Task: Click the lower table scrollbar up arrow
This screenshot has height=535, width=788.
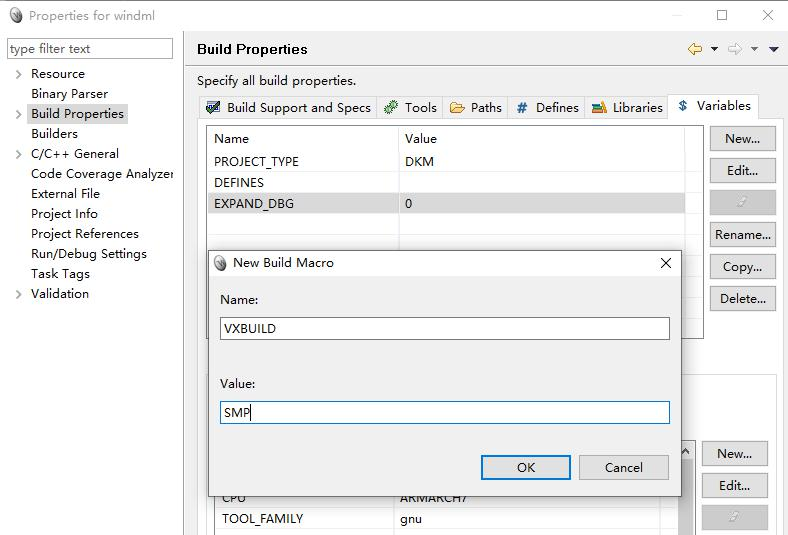Action: (686, 452)
